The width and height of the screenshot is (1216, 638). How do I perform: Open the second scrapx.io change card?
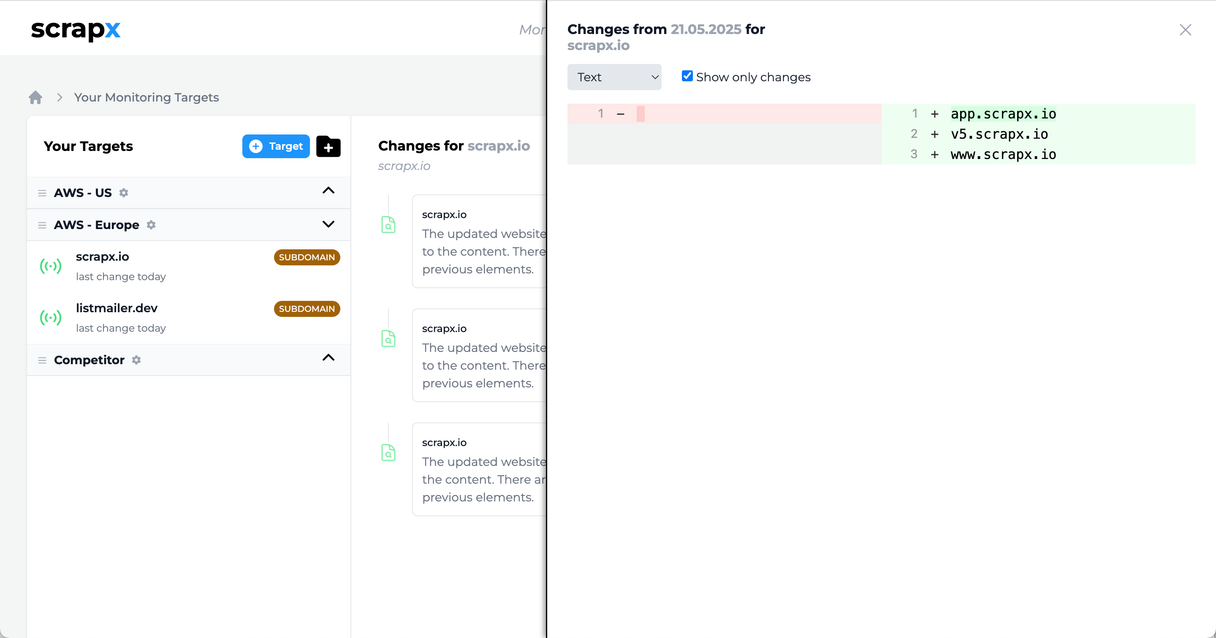[479, 355]
